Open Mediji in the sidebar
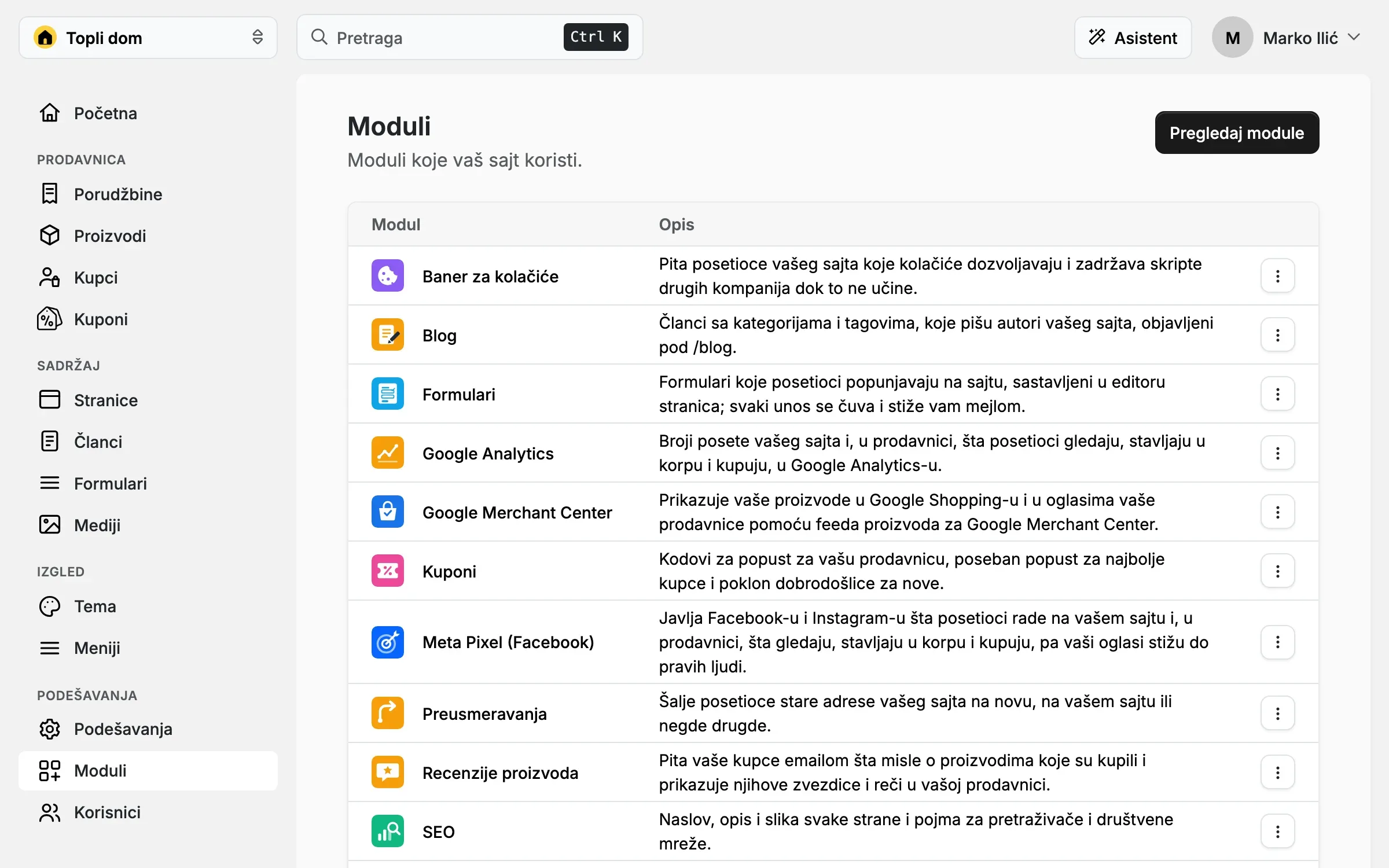The height and width of the screenshot is (868, 1389). pyautogui.click(x=148, y=525)
